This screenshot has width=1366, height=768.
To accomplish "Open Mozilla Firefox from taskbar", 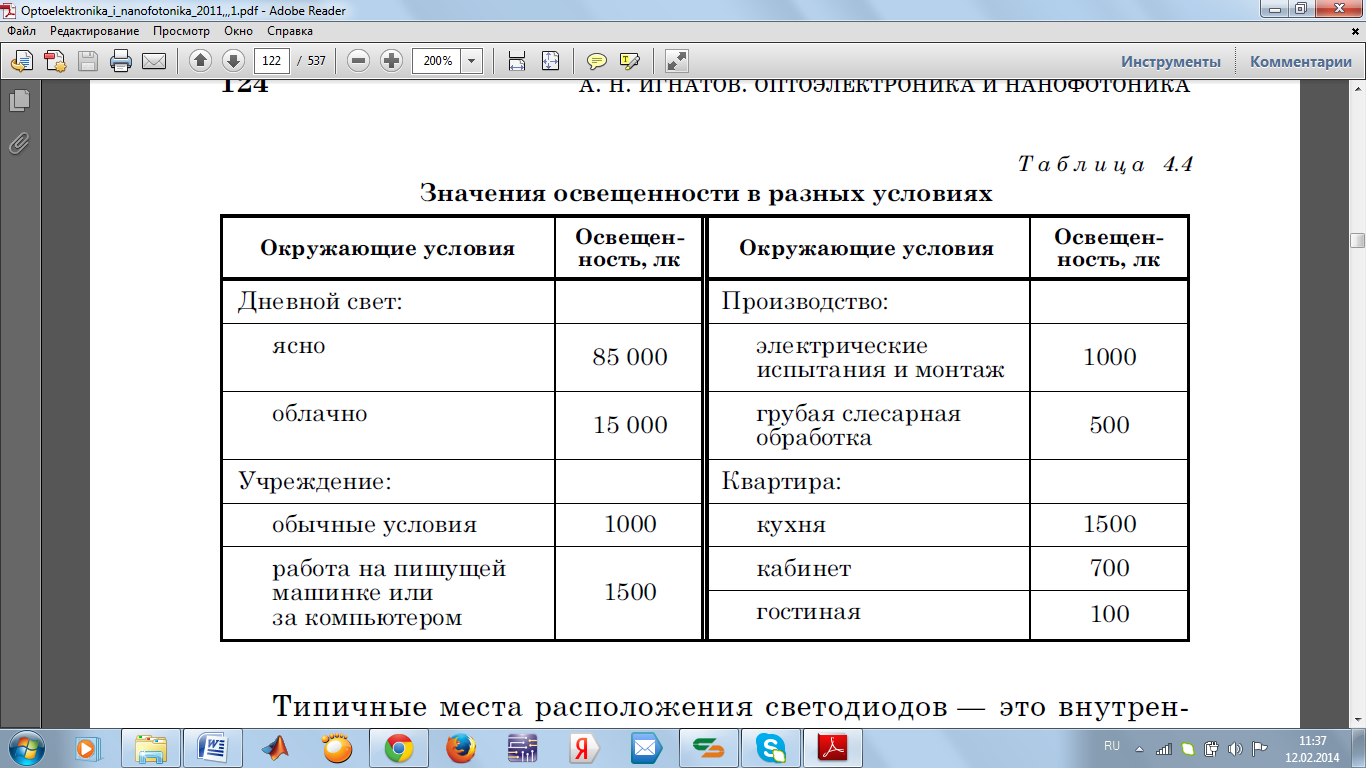I will [460, 748].
